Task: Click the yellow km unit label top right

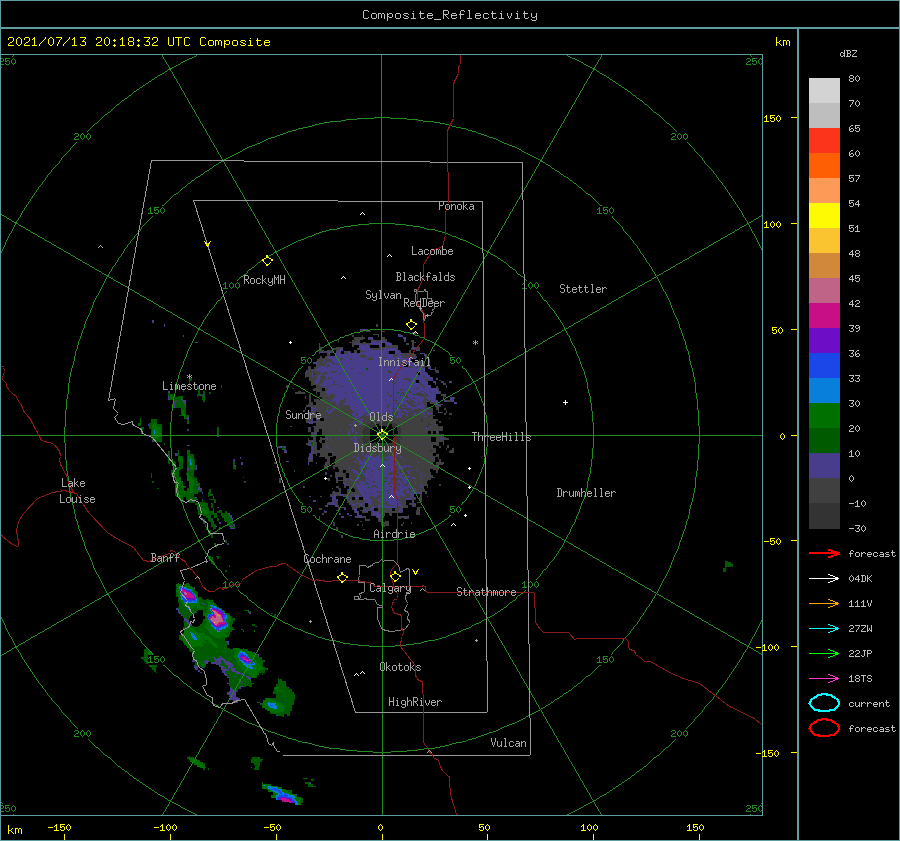Action: click(783, 42)
